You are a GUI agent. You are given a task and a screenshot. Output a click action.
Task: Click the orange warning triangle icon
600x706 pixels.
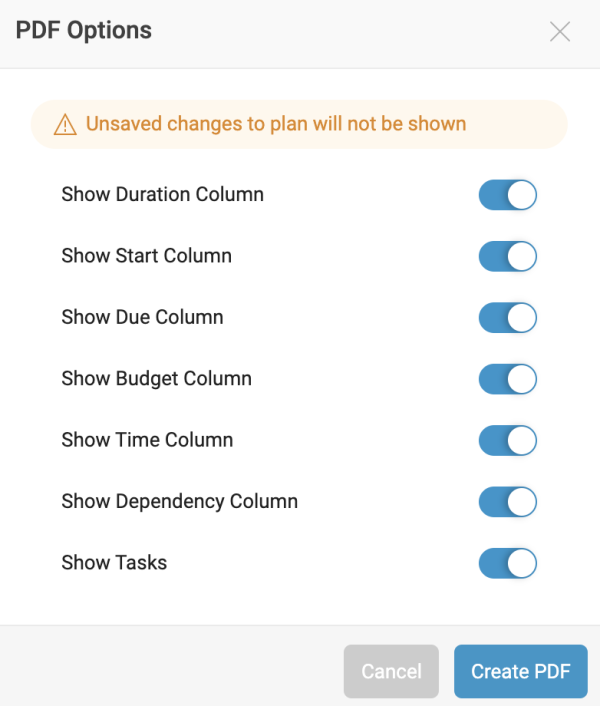pyautogui.click(x=65, y=125)
